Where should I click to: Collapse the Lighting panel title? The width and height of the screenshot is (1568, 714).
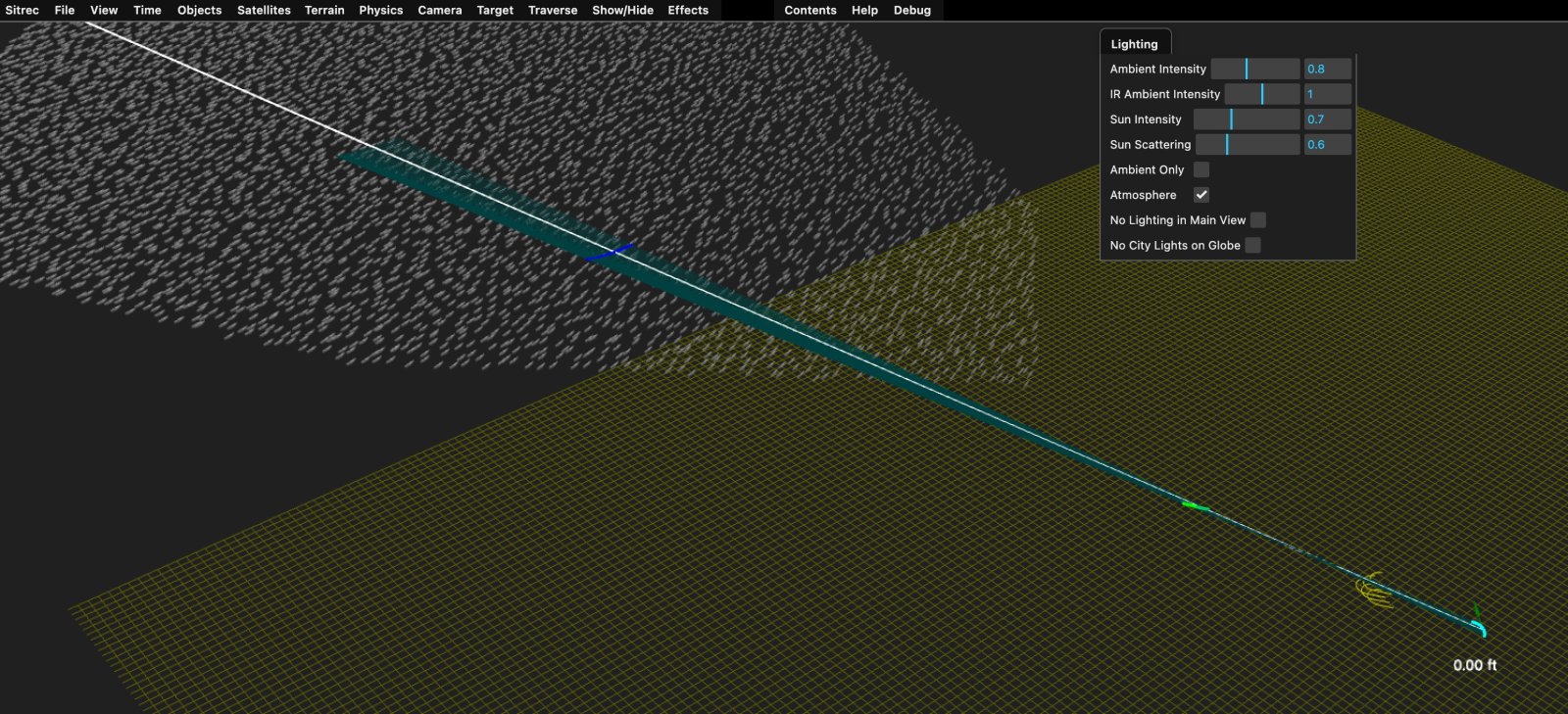click(1134, 44)
